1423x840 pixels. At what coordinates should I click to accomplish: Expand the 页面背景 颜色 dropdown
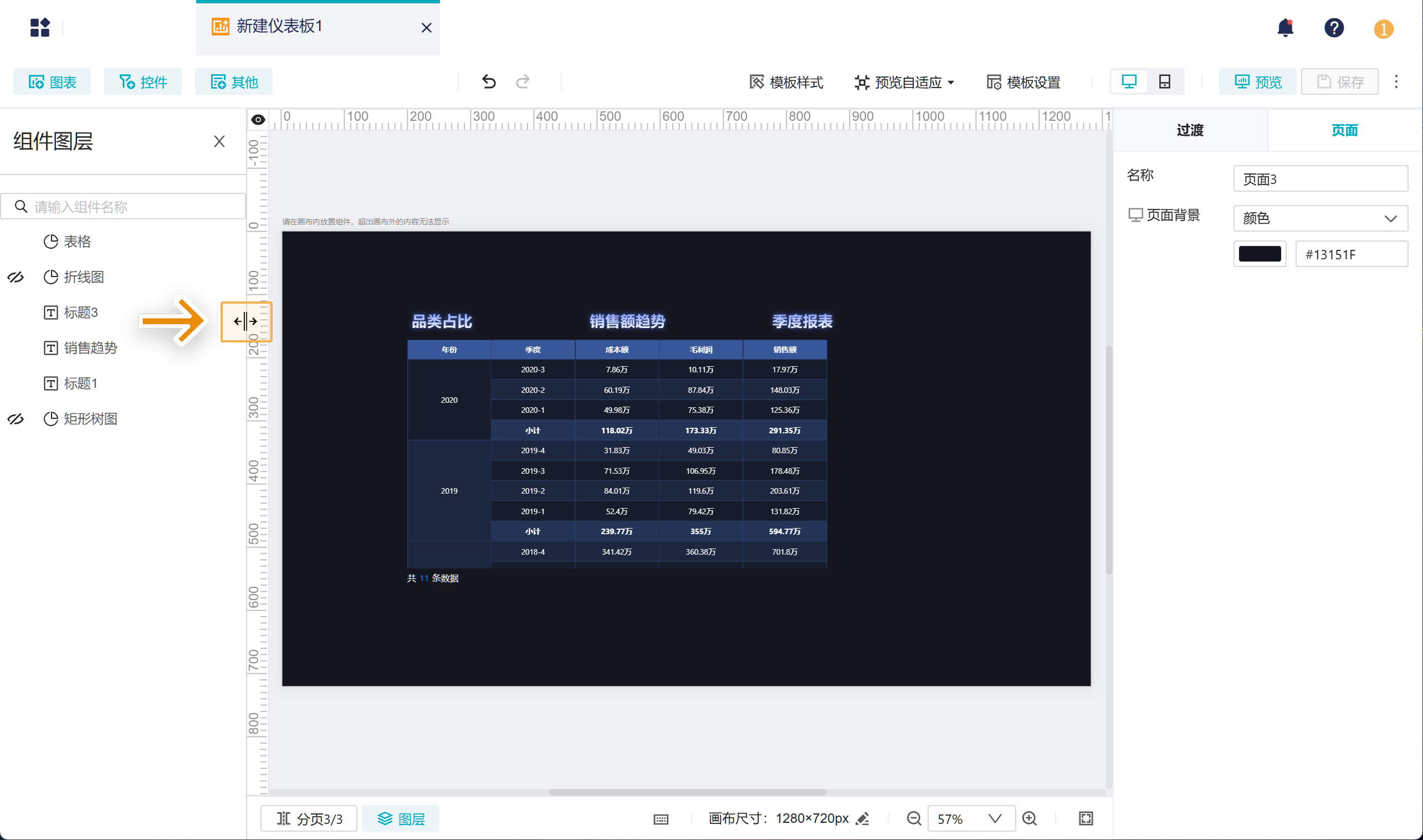pos(1320,218)
